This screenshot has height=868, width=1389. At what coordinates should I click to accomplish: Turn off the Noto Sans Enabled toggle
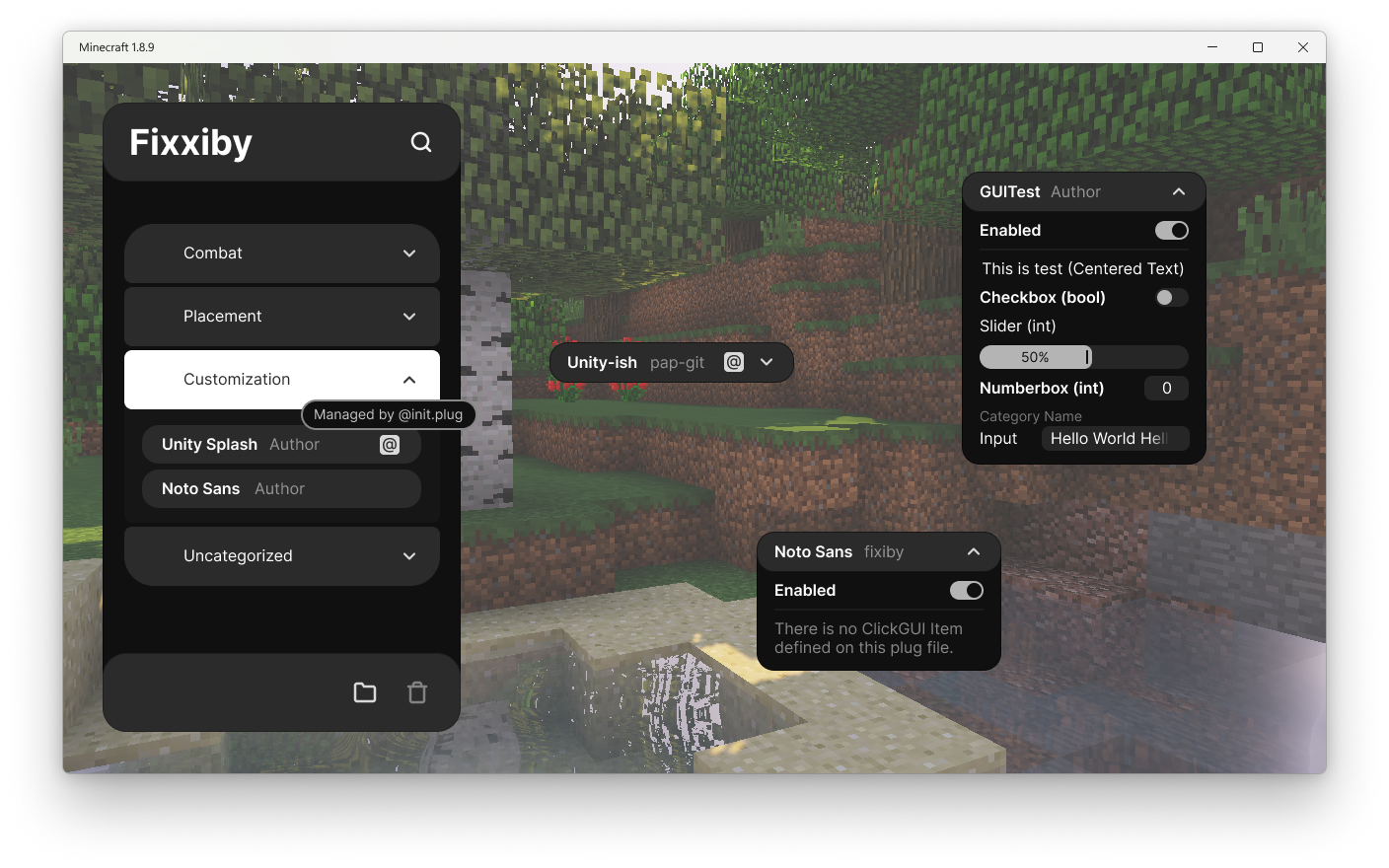(x=966, y=590)
